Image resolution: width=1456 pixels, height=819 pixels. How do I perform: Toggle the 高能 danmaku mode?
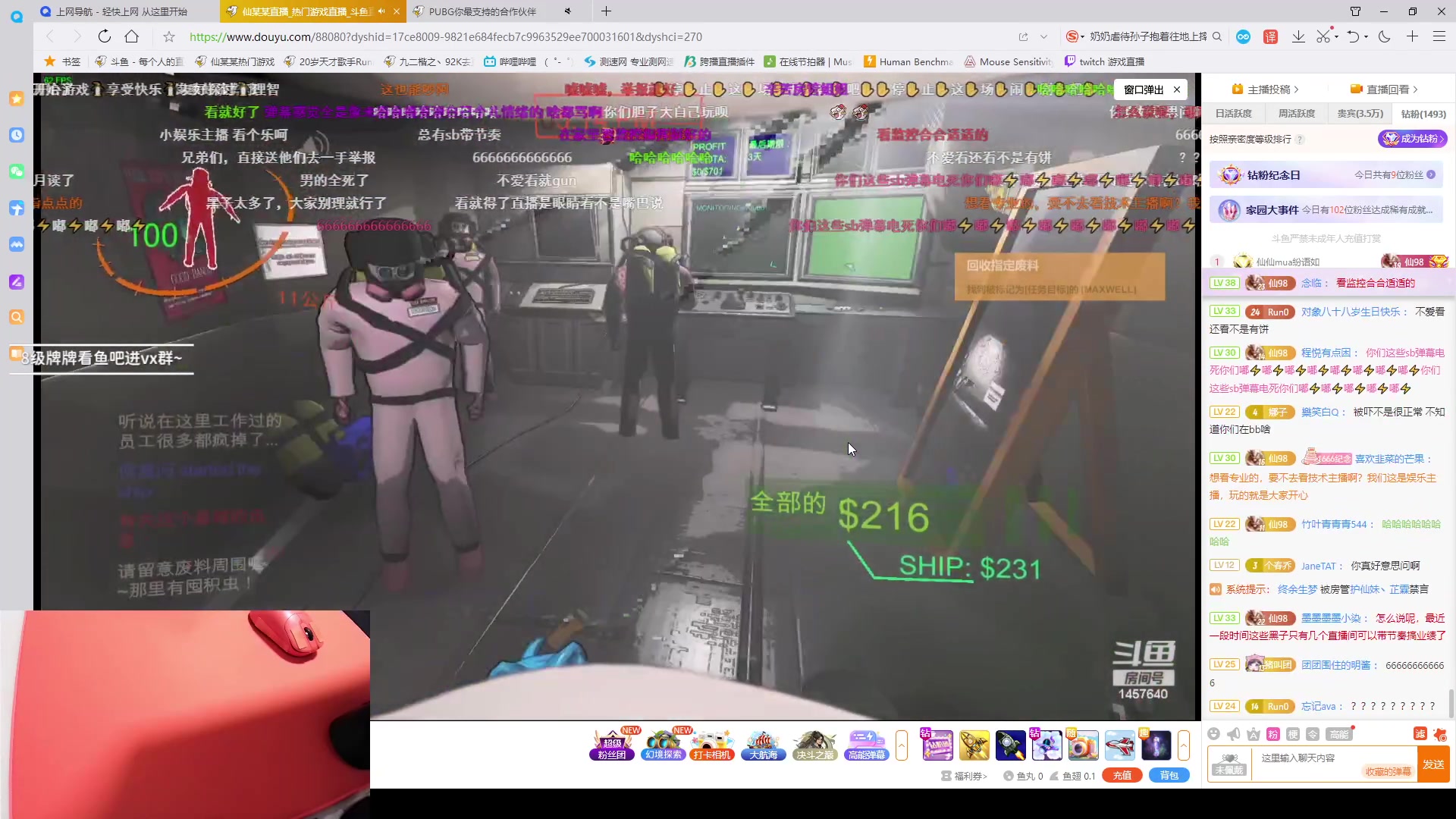click(x=1339, y=734)
